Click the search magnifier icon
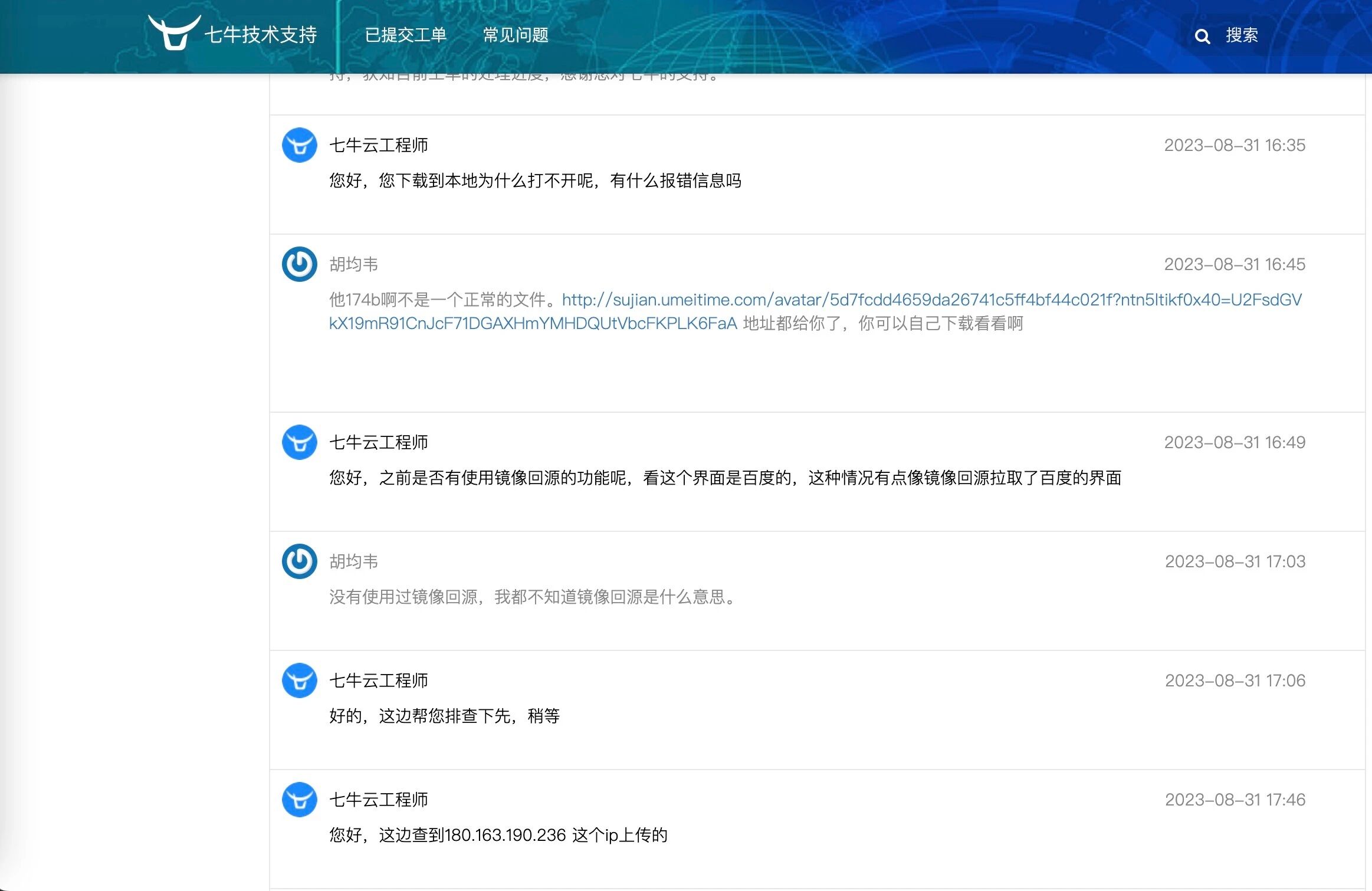The image size is (1372, 891). 1202,37
